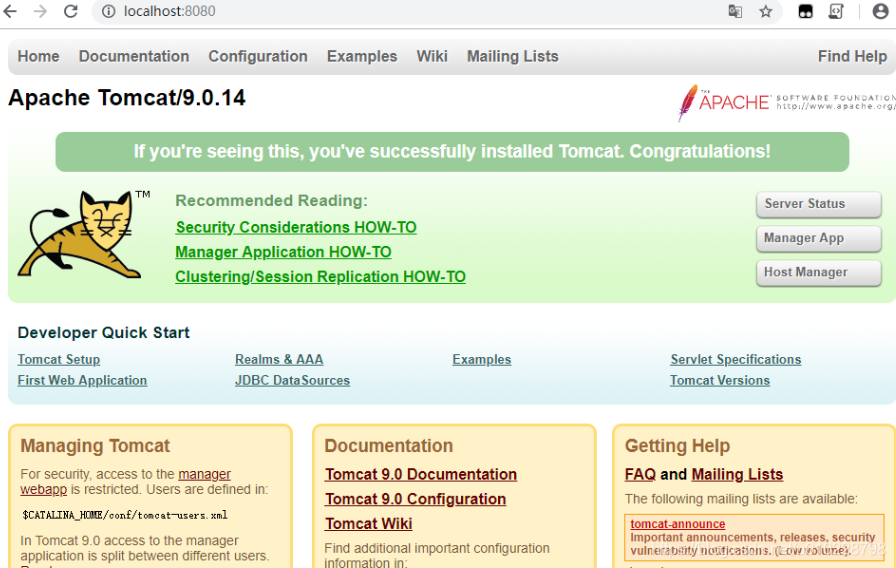The height and width of the screenshot is (568, 896).
Task: Click $CATALINA_HOME/conf/tomcat-users.xml path text
Action: (125, 515)
